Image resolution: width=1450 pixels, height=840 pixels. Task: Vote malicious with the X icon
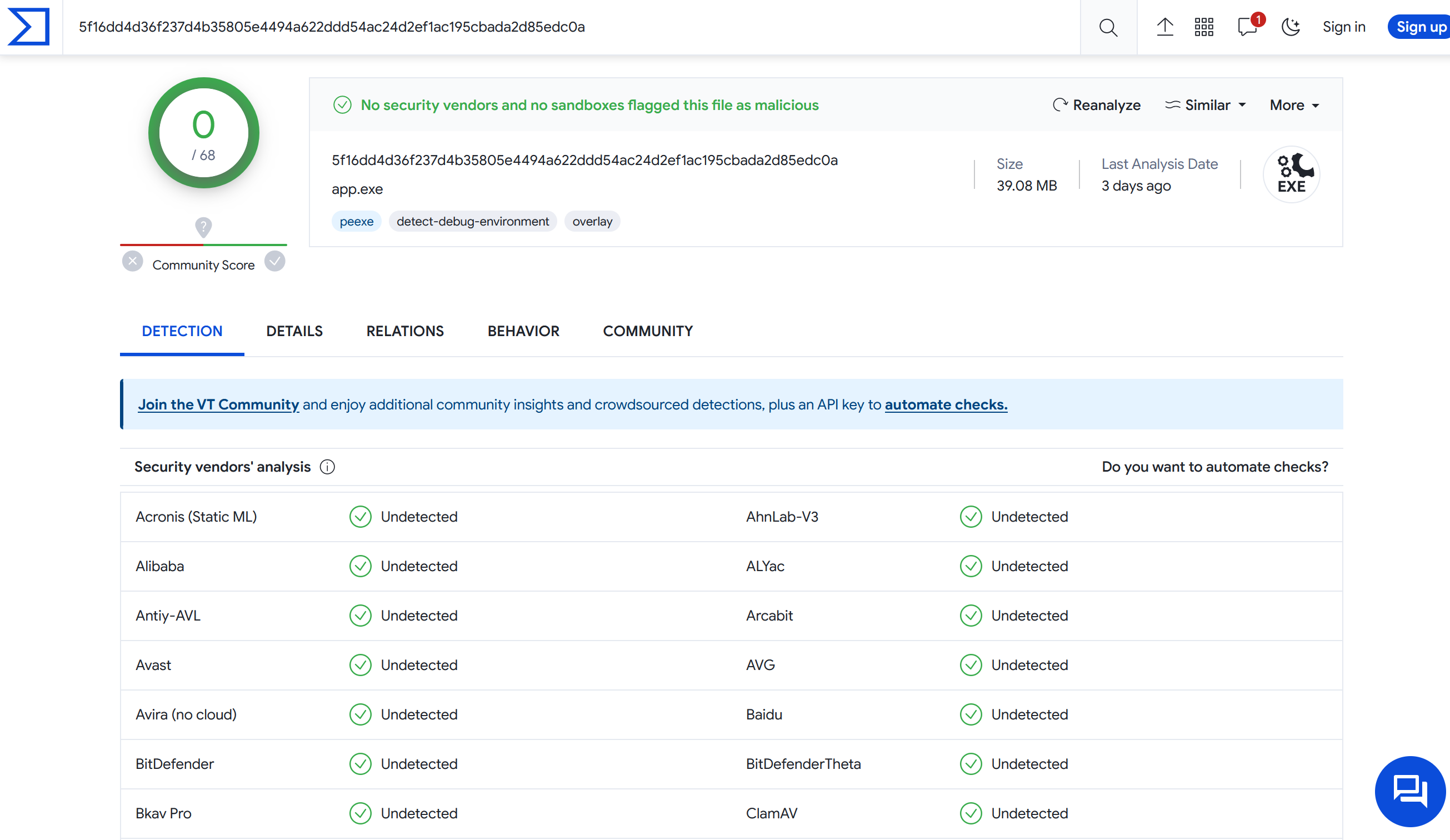(132, 261)
